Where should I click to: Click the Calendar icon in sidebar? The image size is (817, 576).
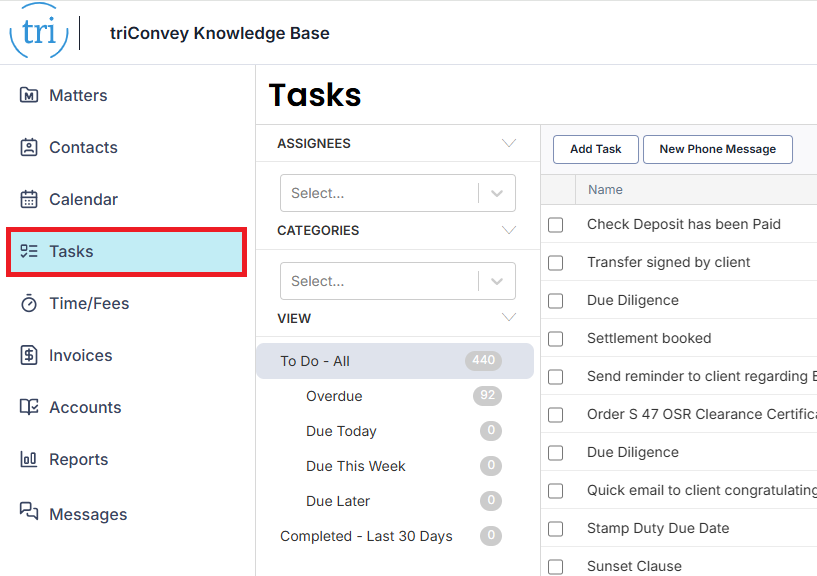tap(29, 200)
